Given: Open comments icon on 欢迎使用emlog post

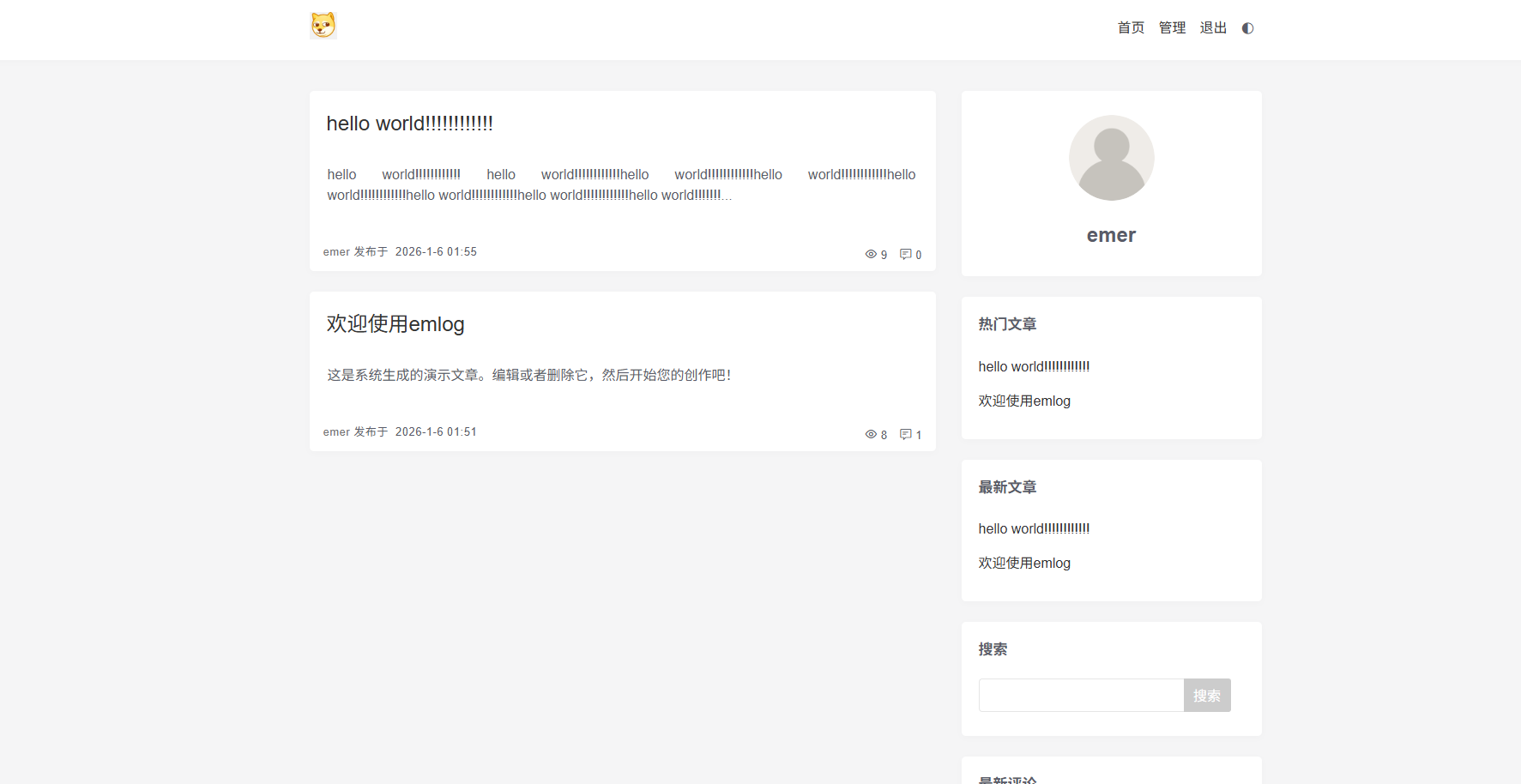Looking at the screenshot, I should pos(905,435).
